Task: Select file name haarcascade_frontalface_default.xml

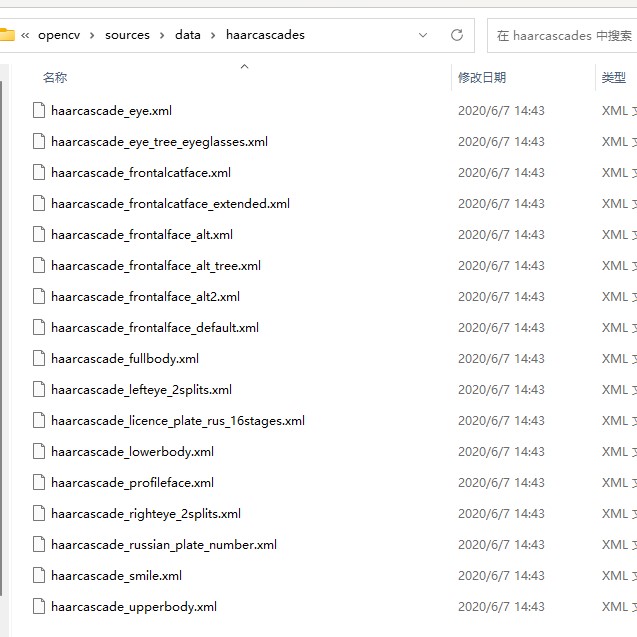Action: [155, 328]
